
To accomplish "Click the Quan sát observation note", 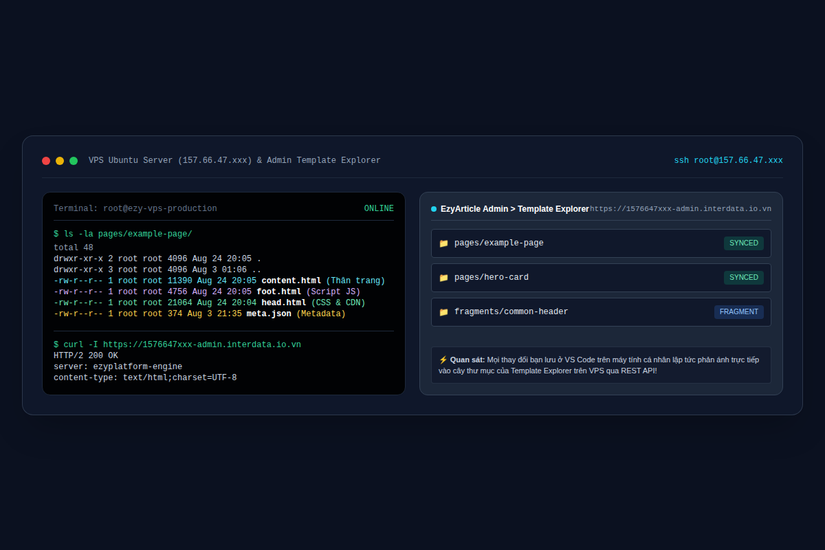I will pyautogui.click(x=601, y=365).
